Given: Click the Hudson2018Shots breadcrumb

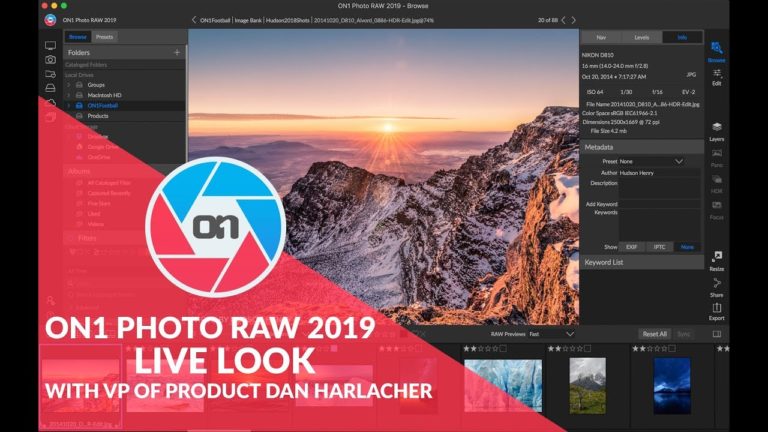Looking at the screenshot, I should click(288, 21).
